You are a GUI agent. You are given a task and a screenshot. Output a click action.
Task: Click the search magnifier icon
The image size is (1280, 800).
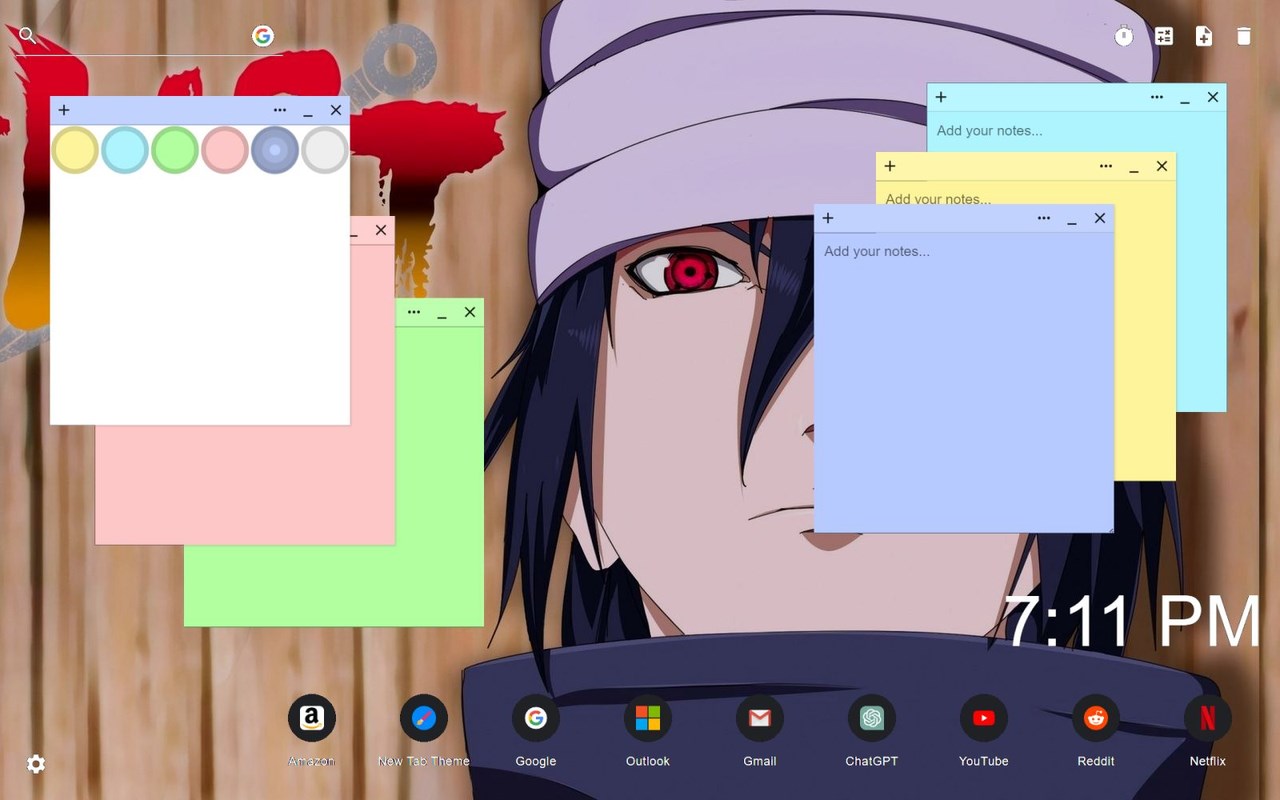pos(28,36)
